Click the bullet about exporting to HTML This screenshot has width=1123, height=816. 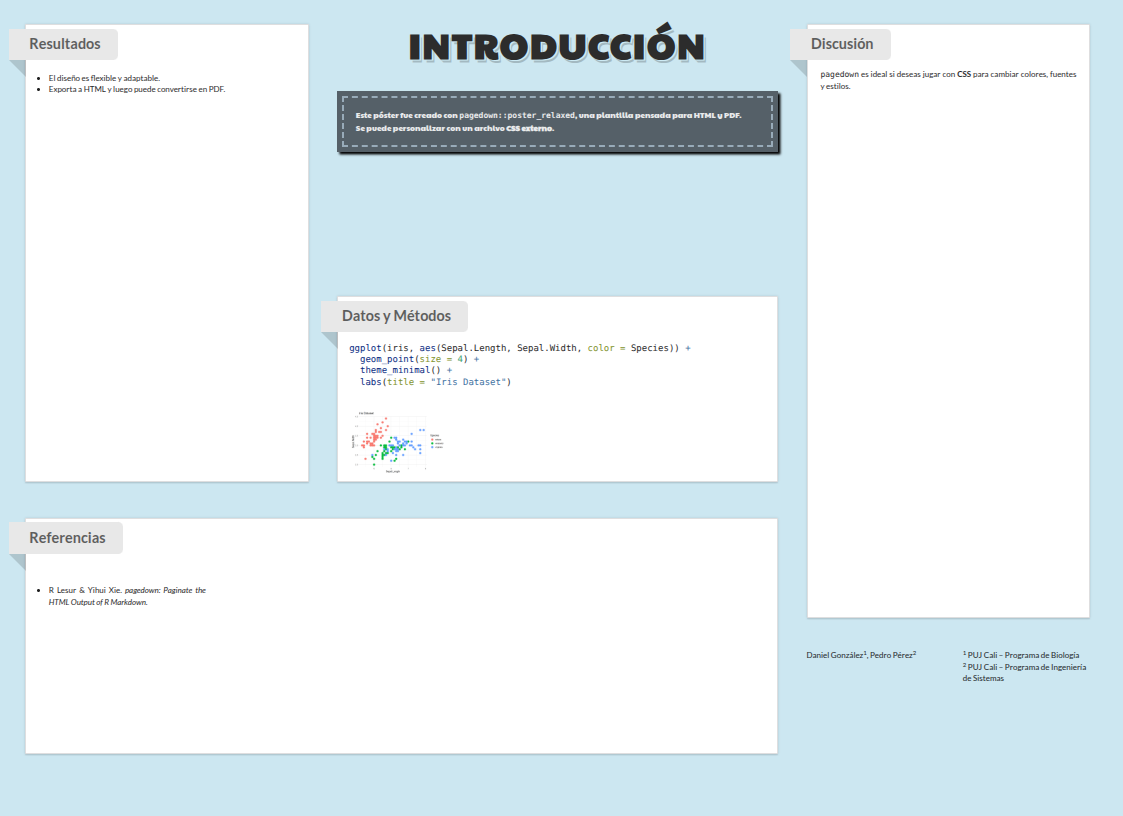[136, 89]
